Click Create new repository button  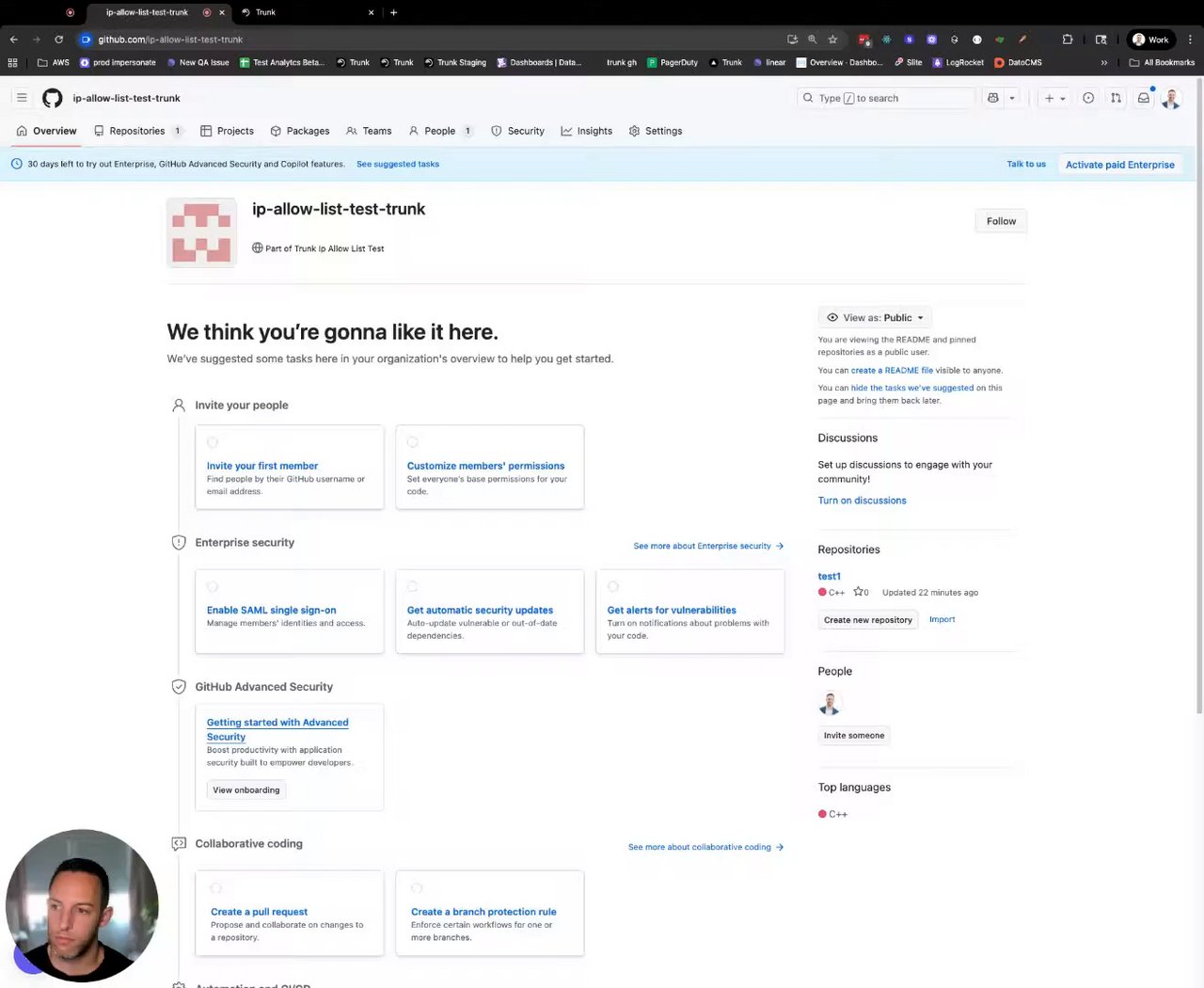click(868, 620)
